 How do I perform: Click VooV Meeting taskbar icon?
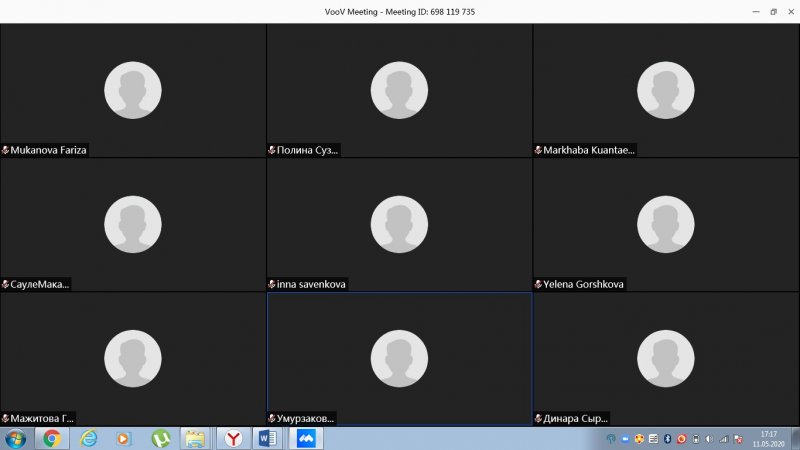306,439
